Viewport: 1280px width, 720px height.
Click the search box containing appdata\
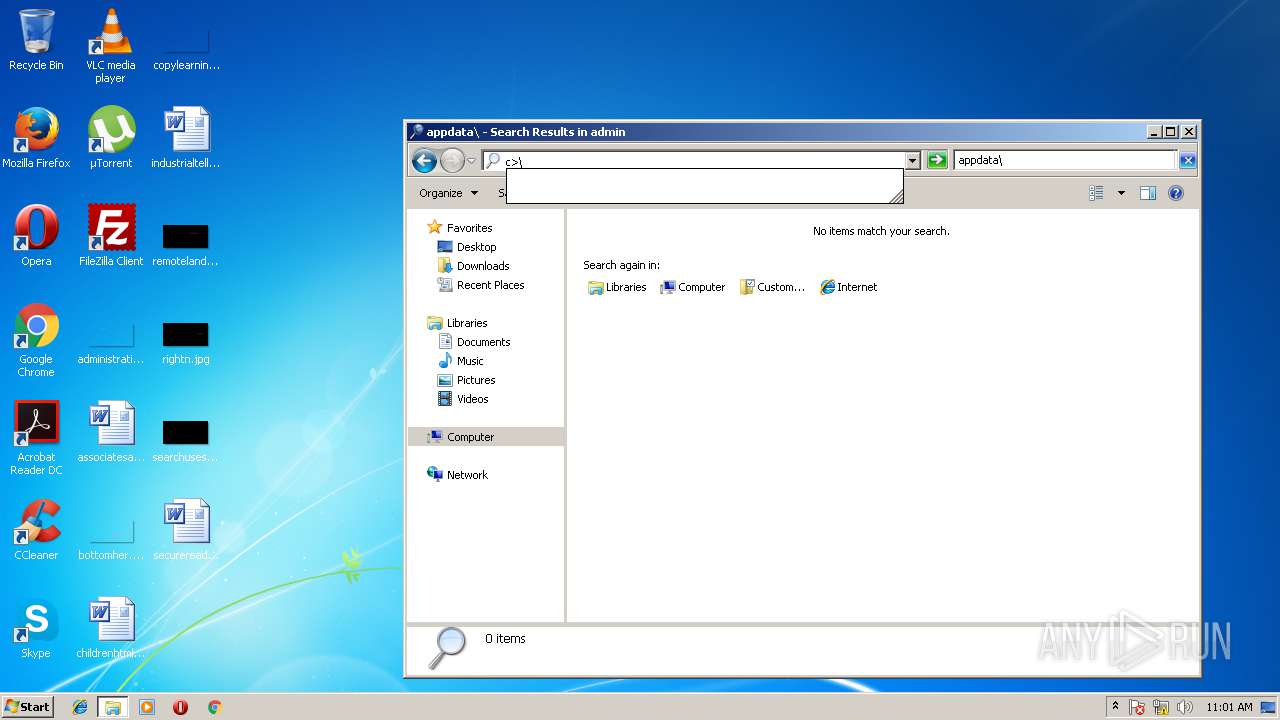[1065, 160]
